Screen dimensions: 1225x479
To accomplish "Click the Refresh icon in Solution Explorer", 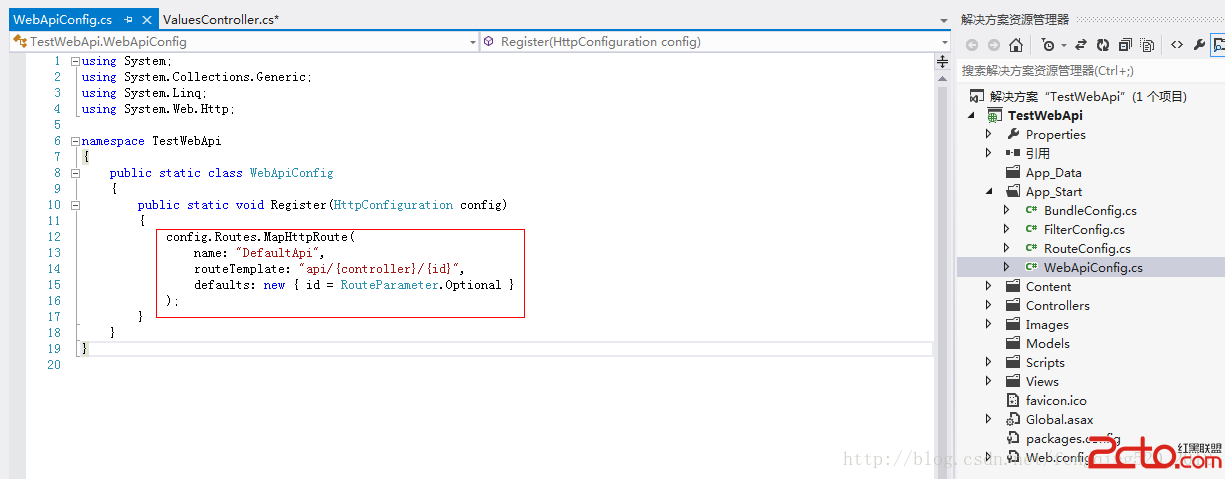I will 1103,45.
